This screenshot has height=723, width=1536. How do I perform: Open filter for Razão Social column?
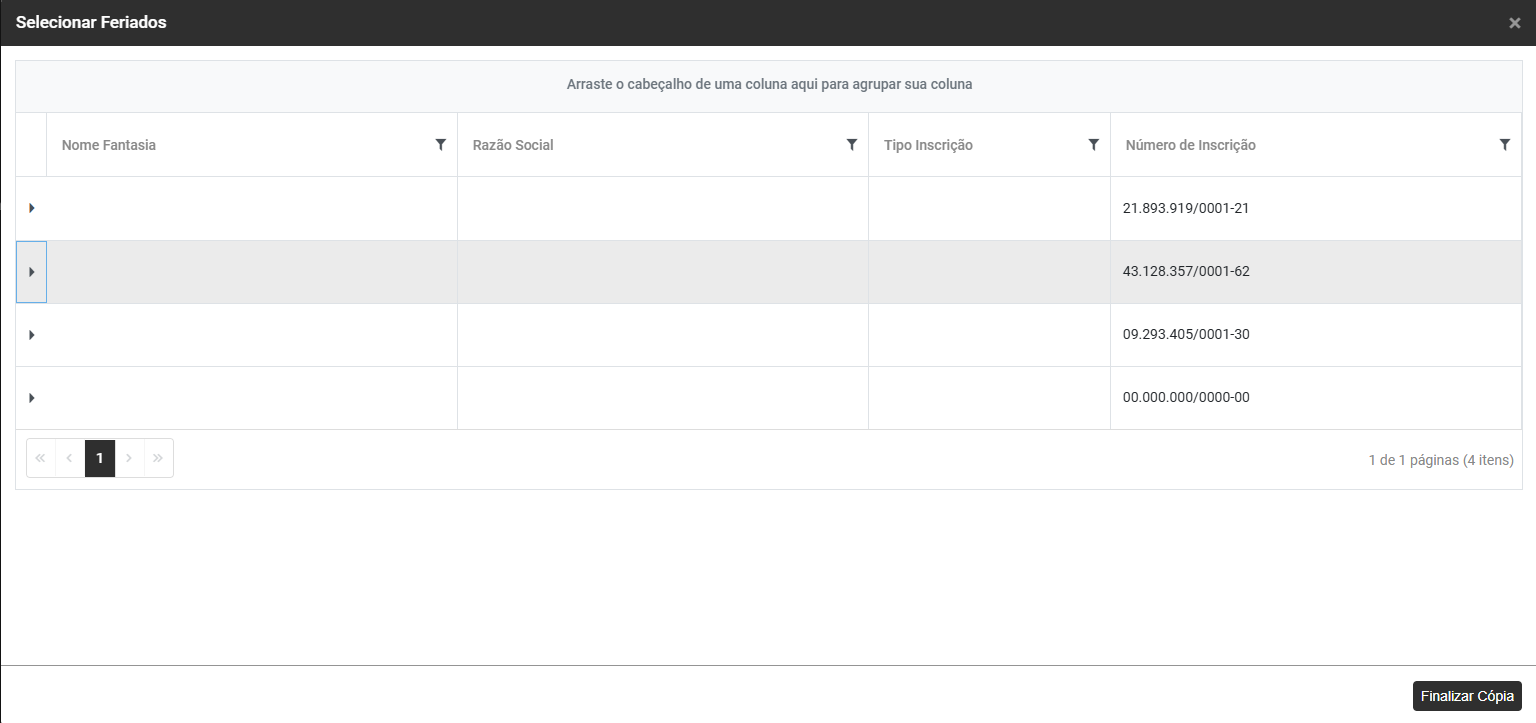point(851,145)
